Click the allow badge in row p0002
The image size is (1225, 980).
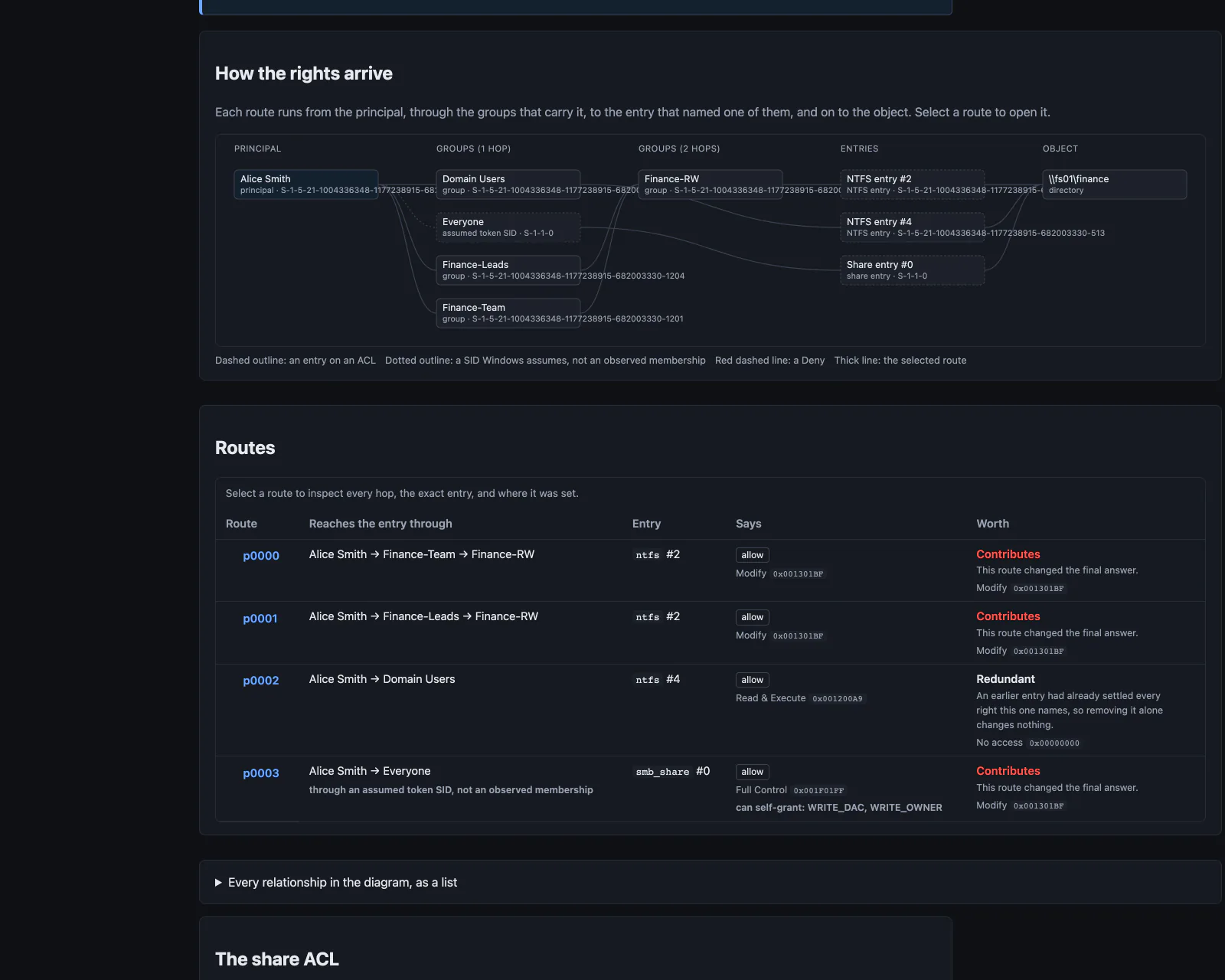pyautogui.click(x=752, y=680)
